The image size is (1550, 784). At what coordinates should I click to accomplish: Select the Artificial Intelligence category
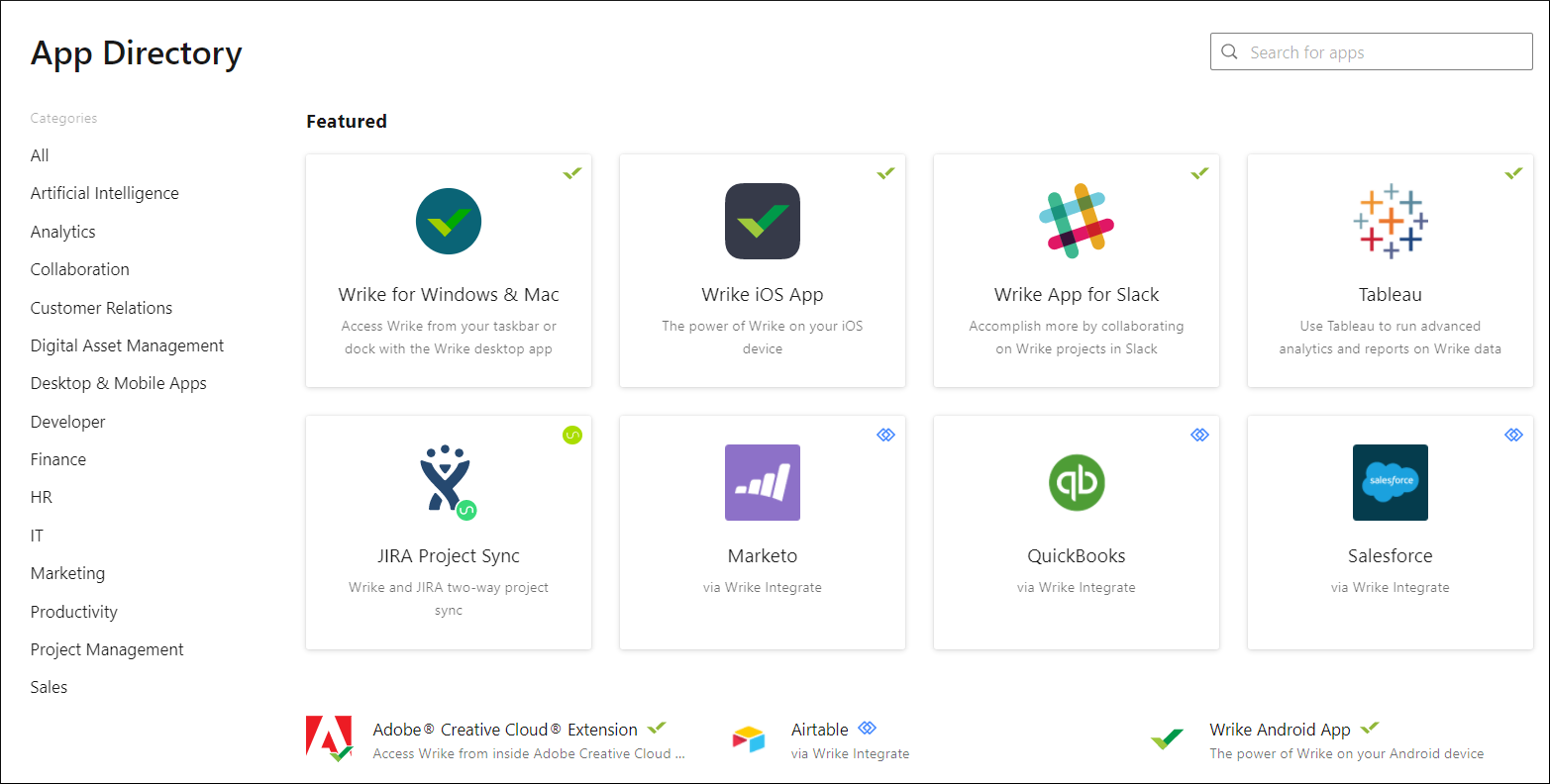coord(104,192)
